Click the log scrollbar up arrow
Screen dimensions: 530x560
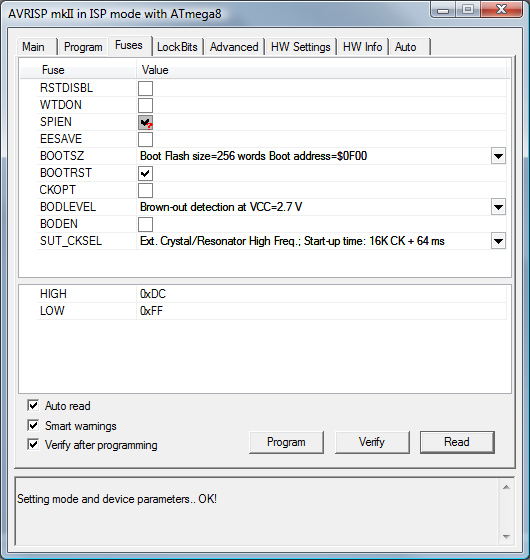coord(506,488)
